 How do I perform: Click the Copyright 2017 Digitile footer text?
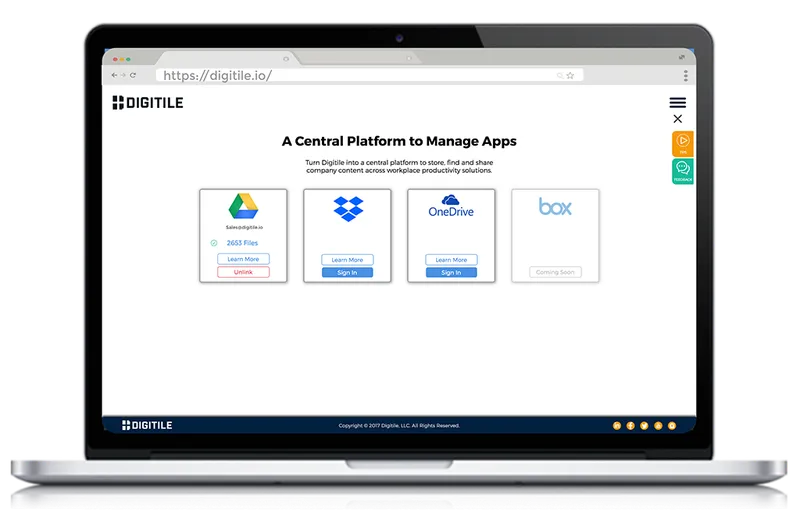coord(399,426)
